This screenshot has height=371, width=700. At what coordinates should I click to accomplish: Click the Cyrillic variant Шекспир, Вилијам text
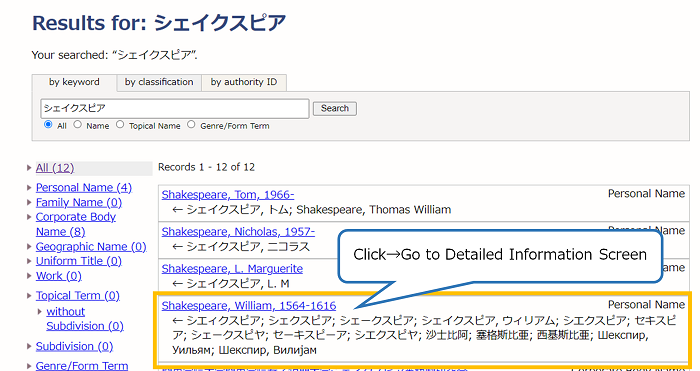click(267, 350)
